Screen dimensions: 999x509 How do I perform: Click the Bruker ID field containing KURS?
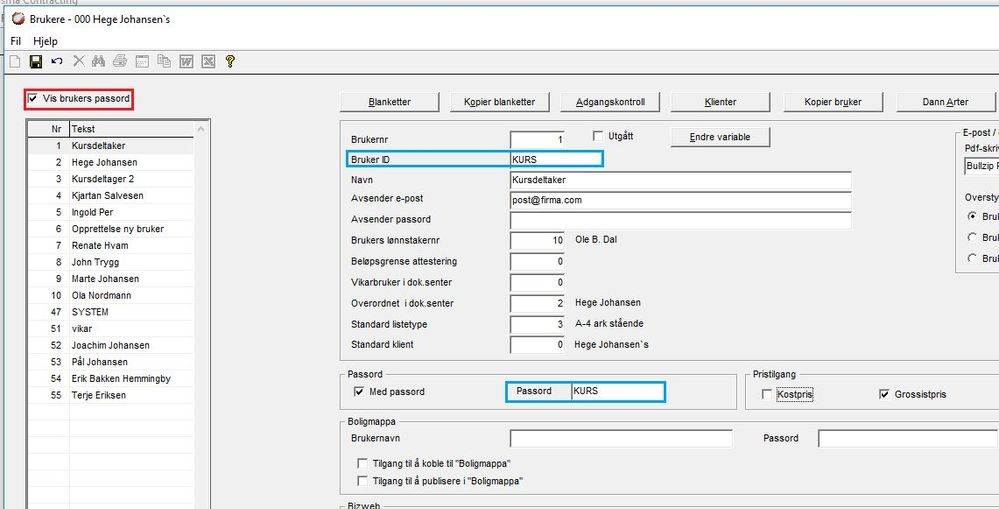tap(556, 159)
